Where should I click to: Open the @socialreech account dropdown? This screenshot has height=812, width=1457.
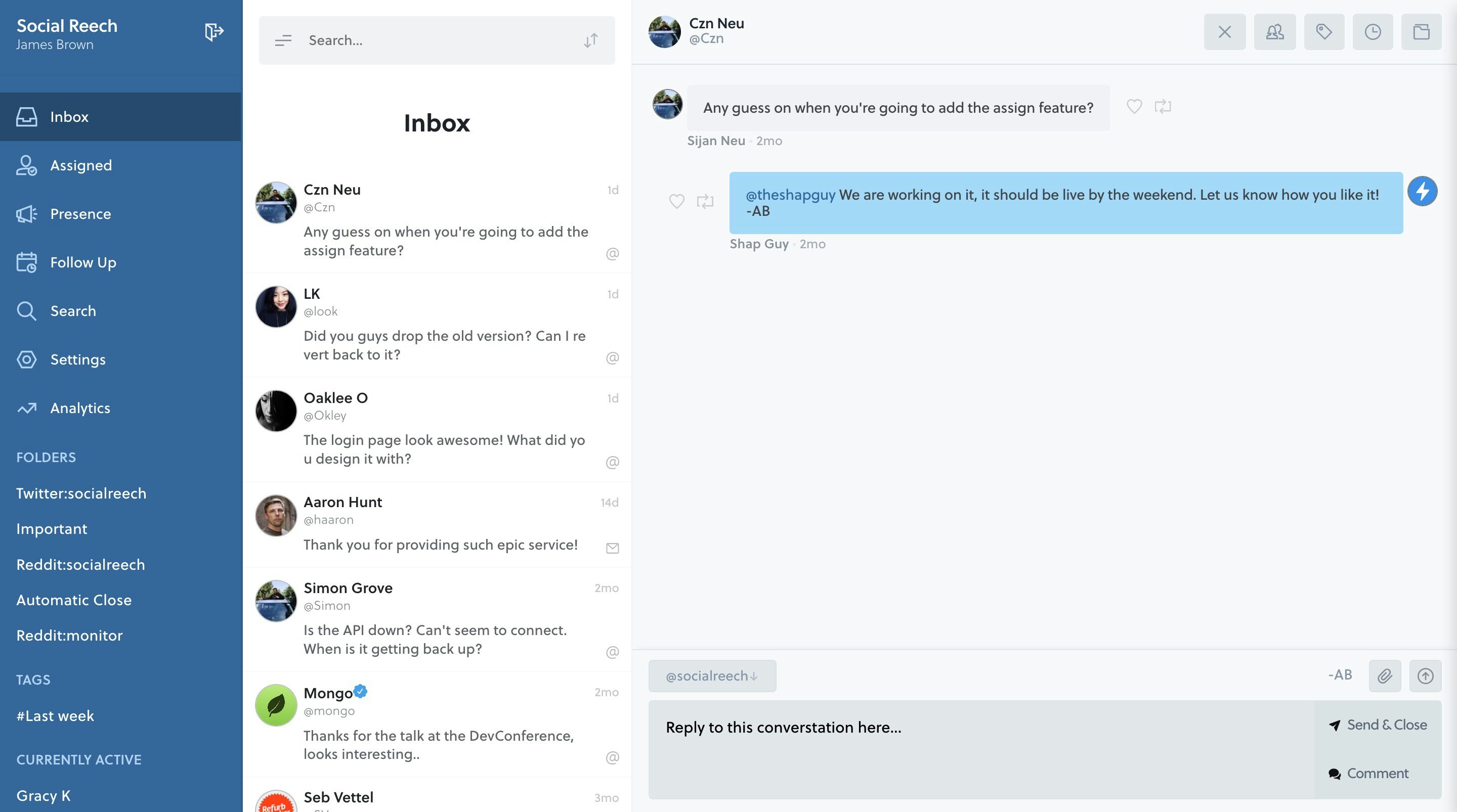[711, 675]
